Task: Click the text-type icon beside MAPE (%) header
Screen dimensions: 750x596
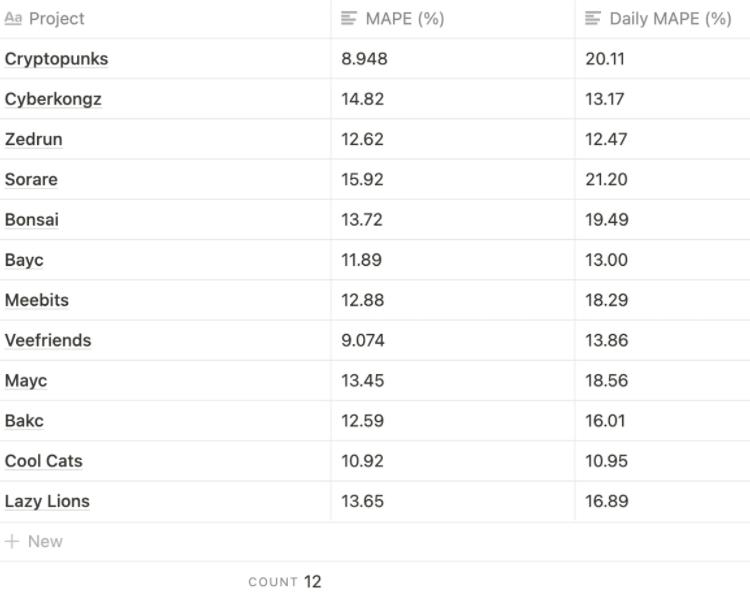Action: tap(349, 19)
